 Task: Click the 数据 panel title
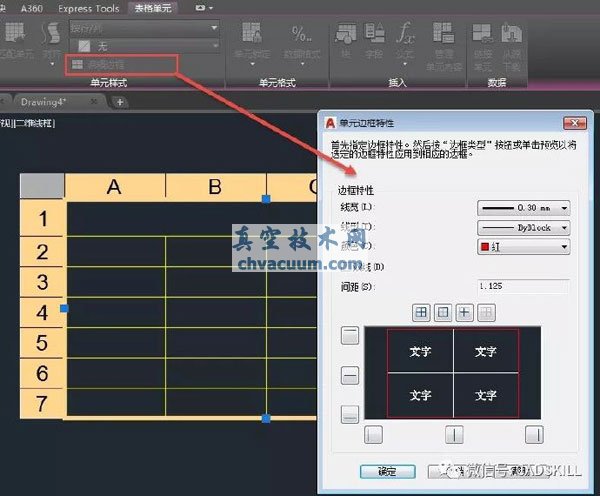[497, 82]
